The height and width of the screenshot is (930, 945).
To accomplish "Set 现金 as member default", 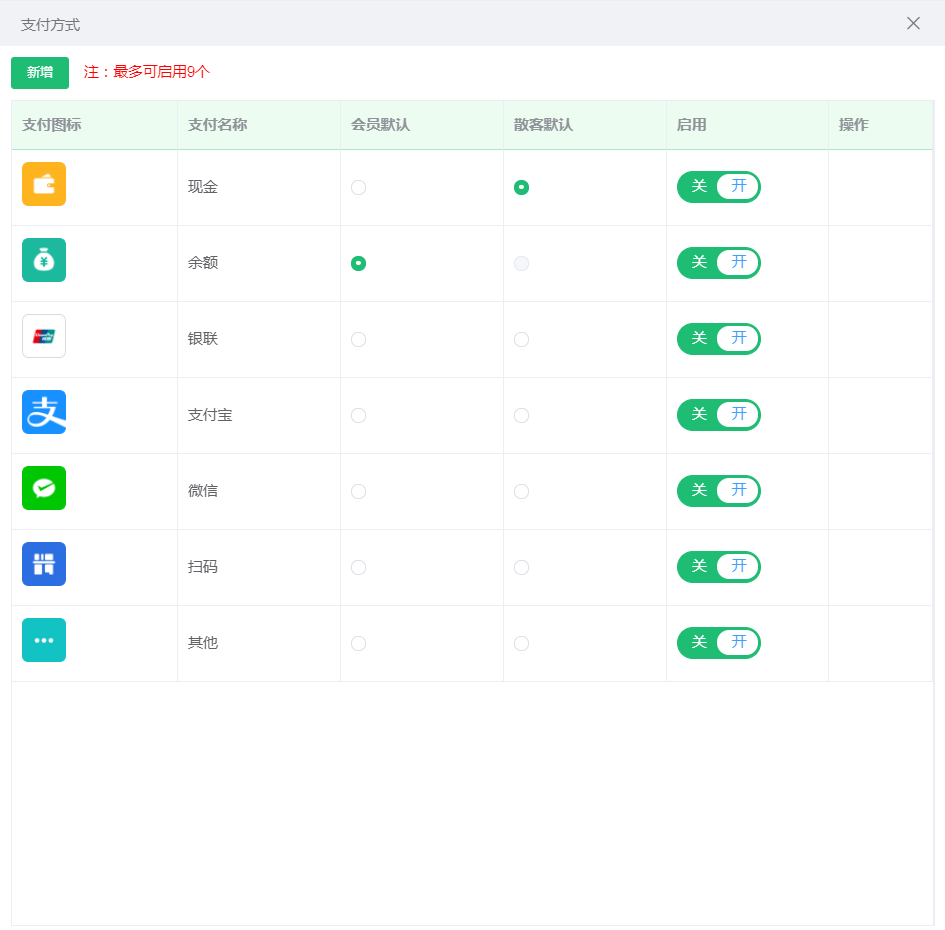I will (358, 188).
